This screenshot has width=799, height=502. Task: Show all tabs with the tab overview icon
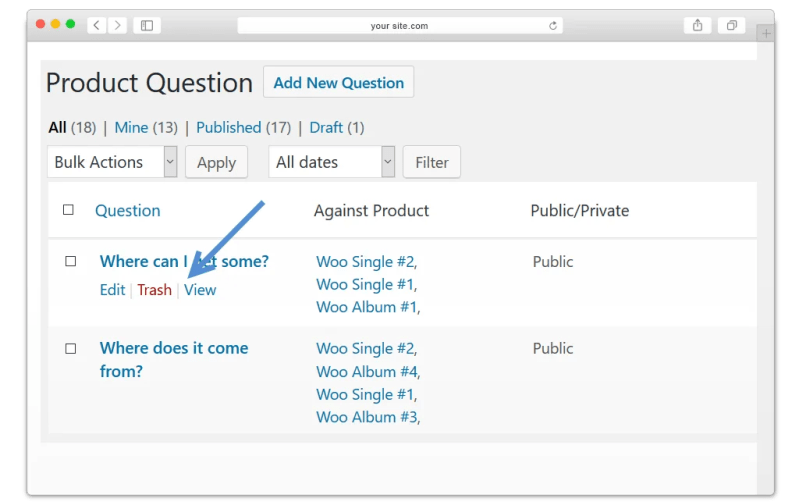tap(731, 25)
